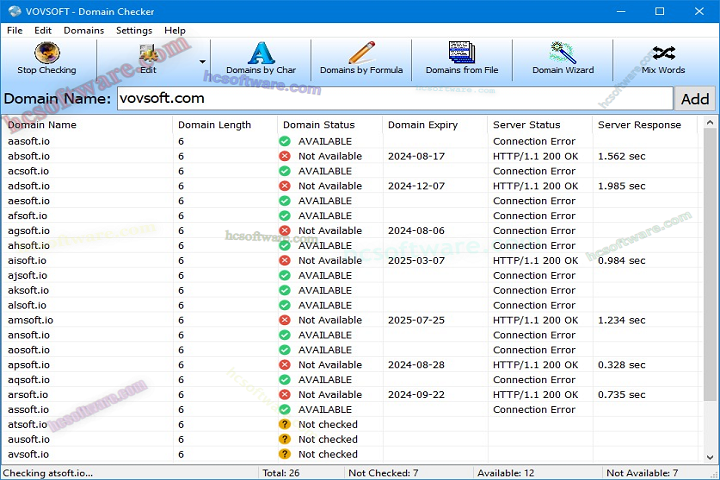Viewport: 720px width, 480px height.
Task: Open the File menu
Action: [15, 30]
